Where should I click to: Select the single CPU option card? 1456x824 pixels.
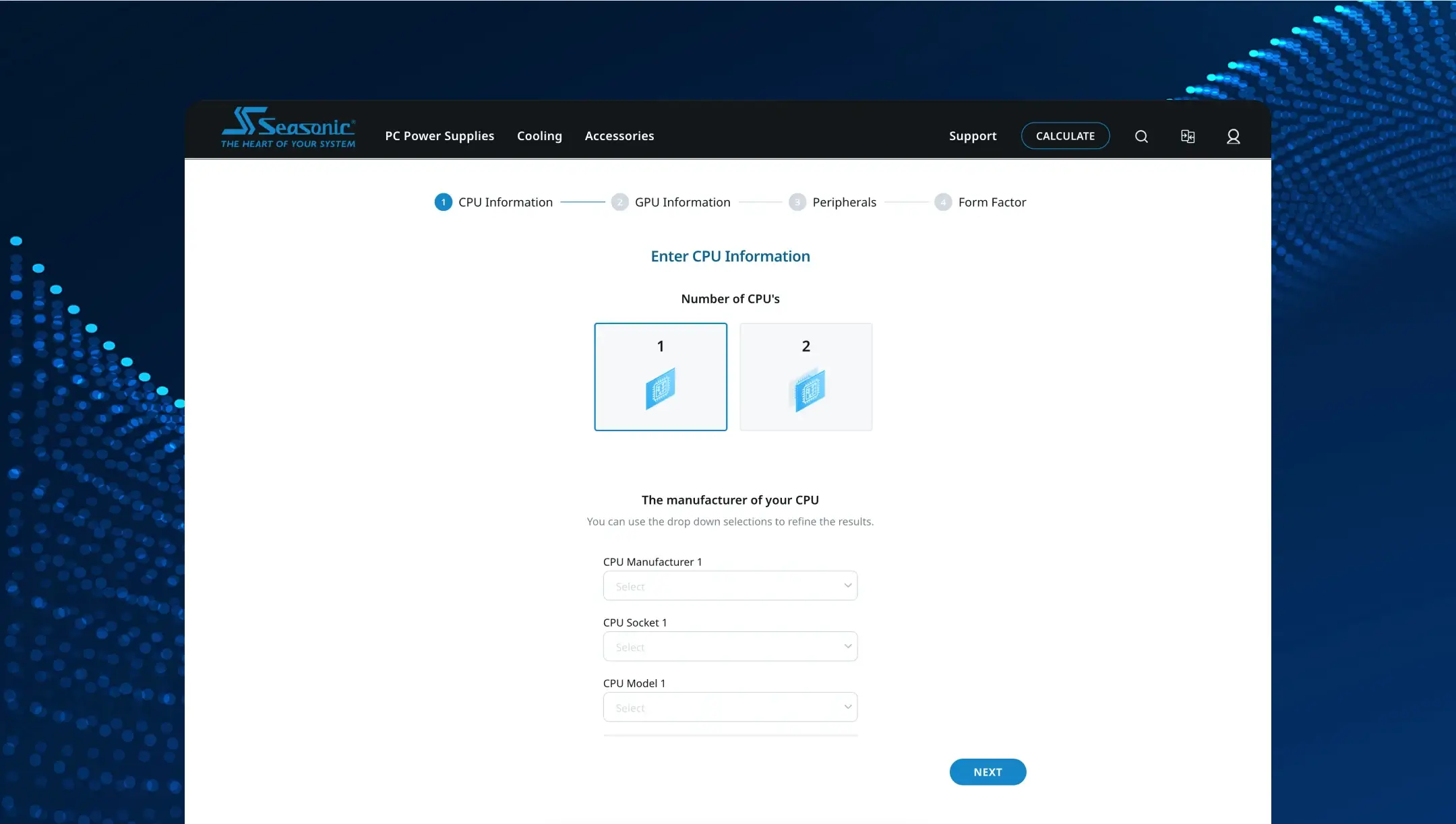tap(661, 377)
